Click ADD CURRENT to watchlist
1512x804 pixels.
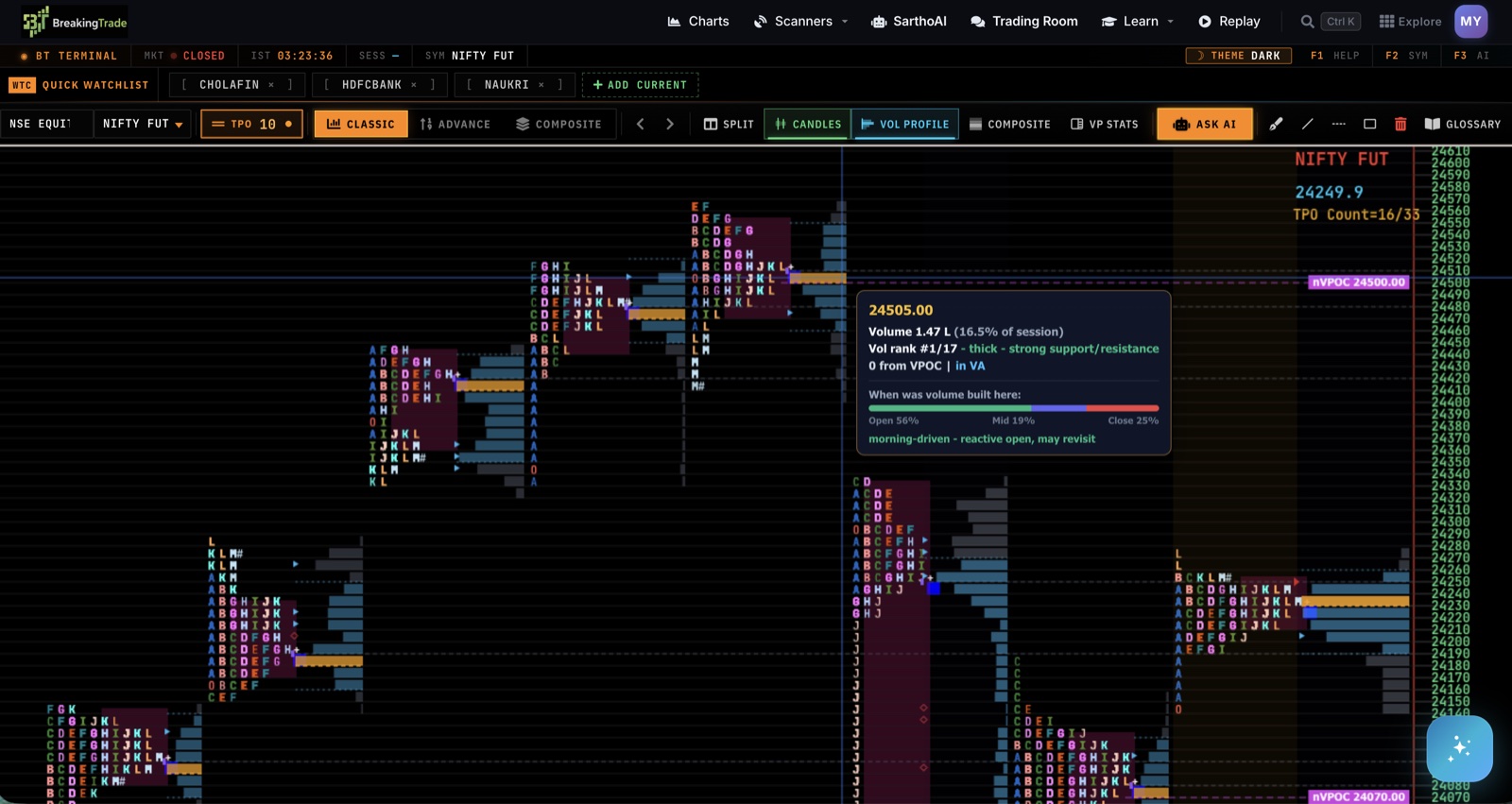(640, 85)
